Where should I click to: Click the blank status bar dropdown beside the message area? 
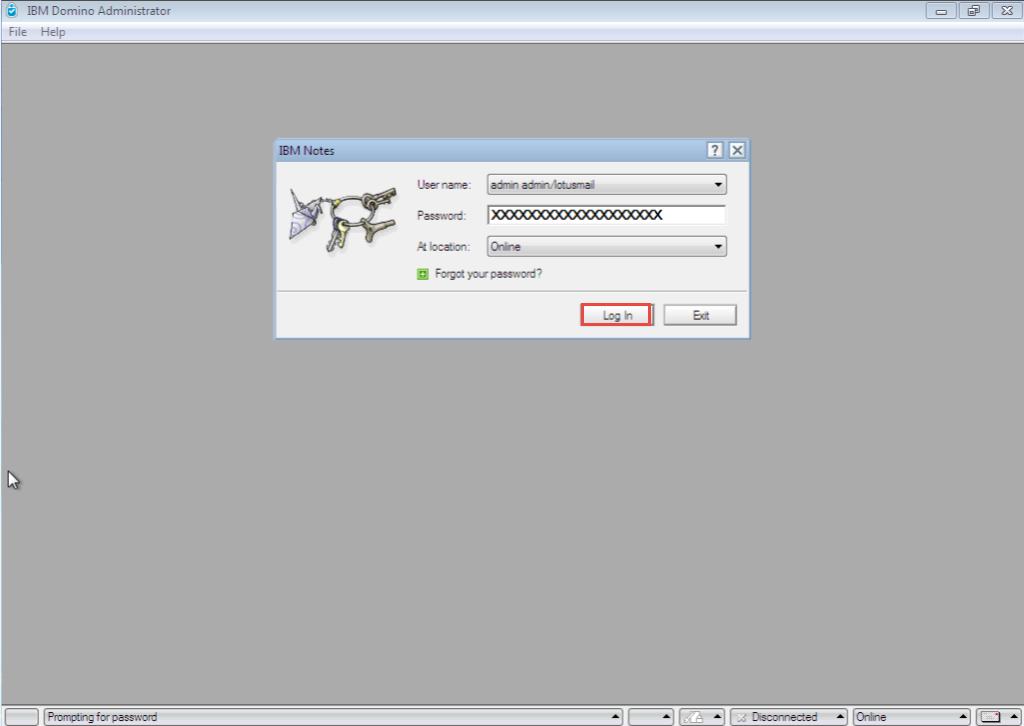click(x=650, y=717)
